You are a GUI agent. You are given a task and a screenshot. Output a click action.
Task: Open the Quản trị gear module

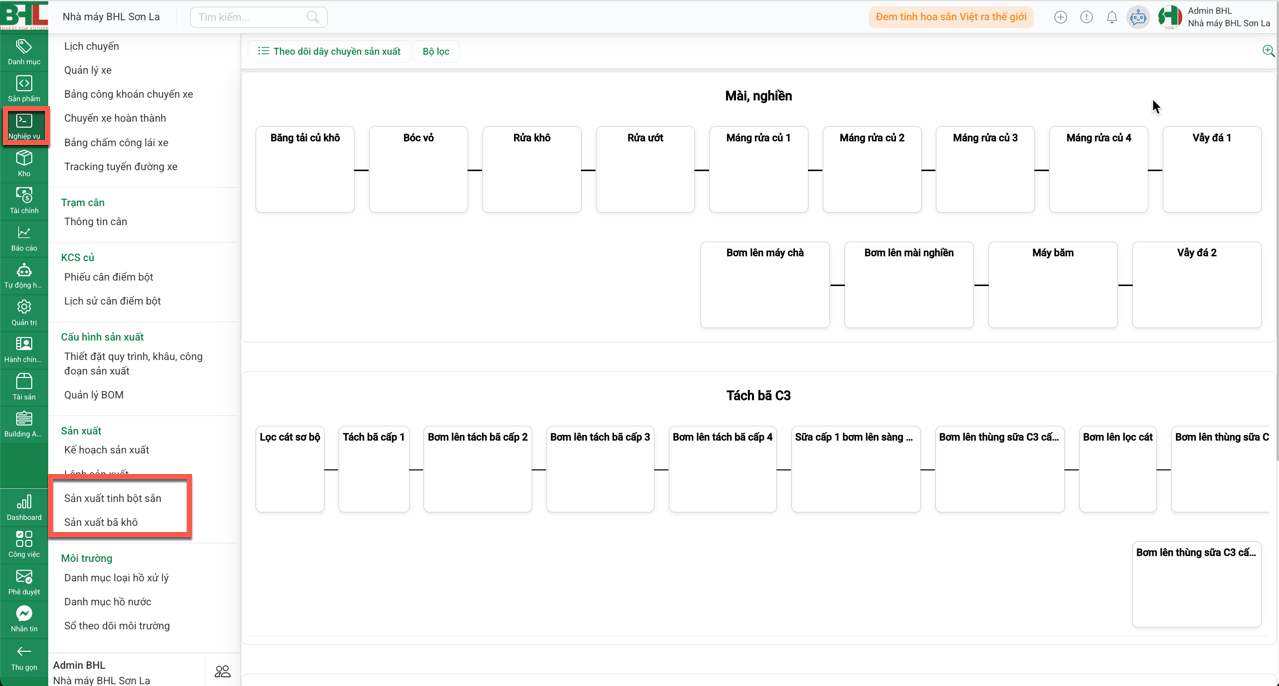24,312
